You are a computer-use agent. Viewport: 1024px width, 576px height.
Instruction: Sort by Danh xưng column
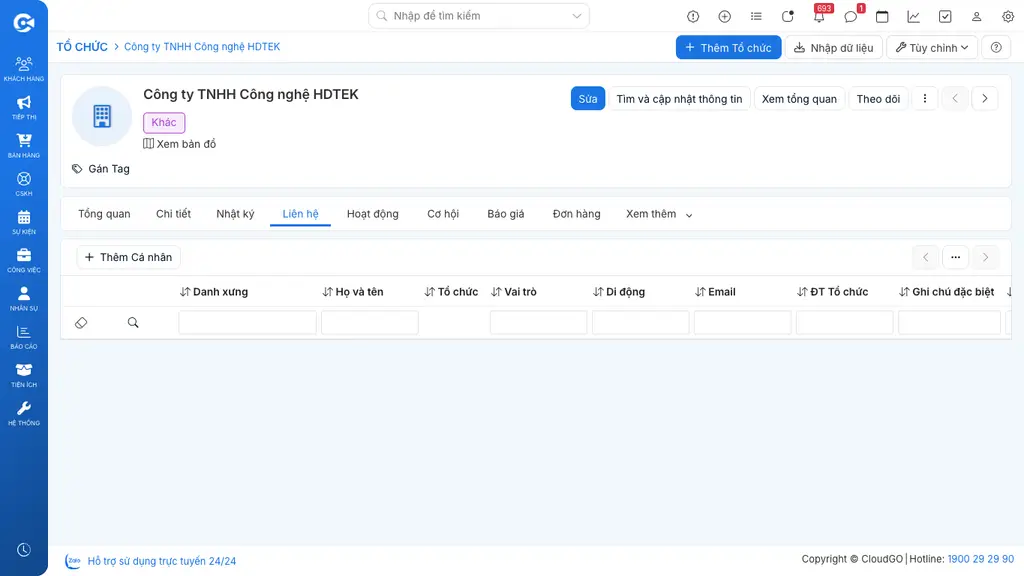214,292
